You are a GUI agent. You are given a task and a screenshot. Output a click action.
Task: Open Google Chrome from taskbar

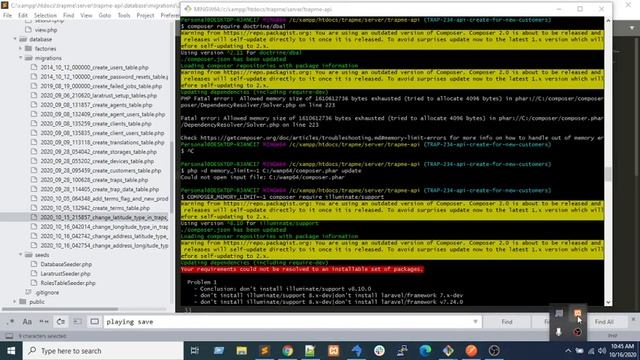(x=287, y=351)
